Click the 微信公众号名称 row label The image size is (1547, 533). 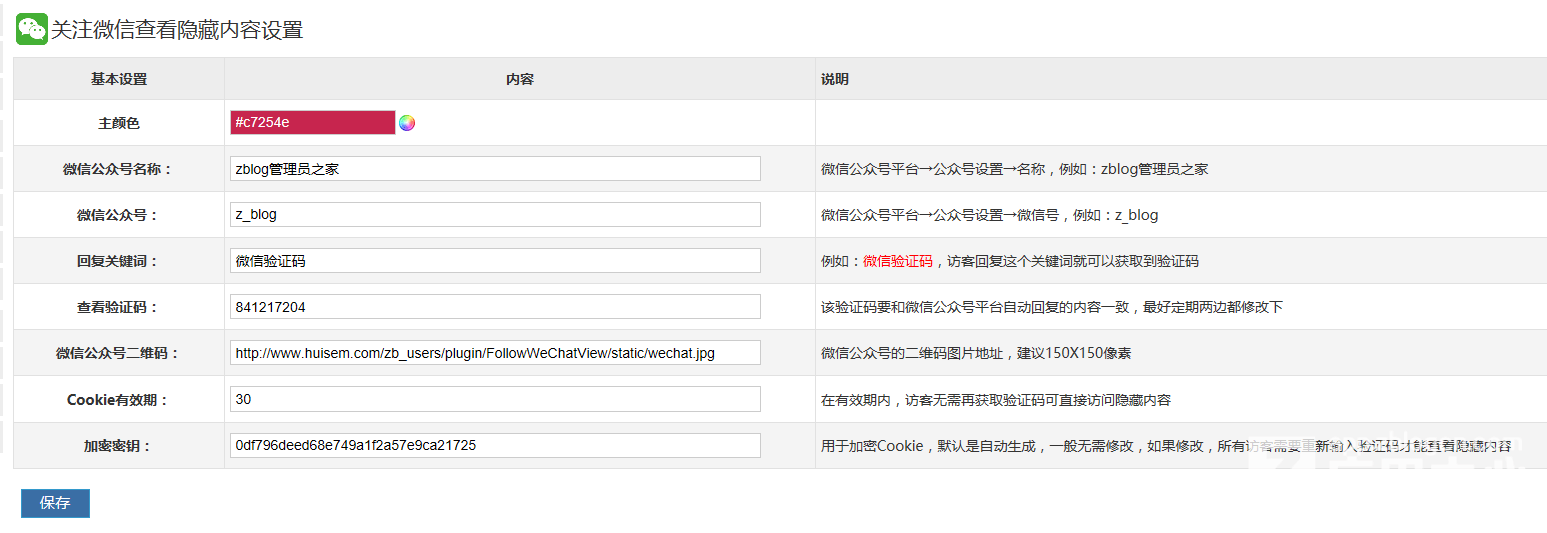(118, 169)
